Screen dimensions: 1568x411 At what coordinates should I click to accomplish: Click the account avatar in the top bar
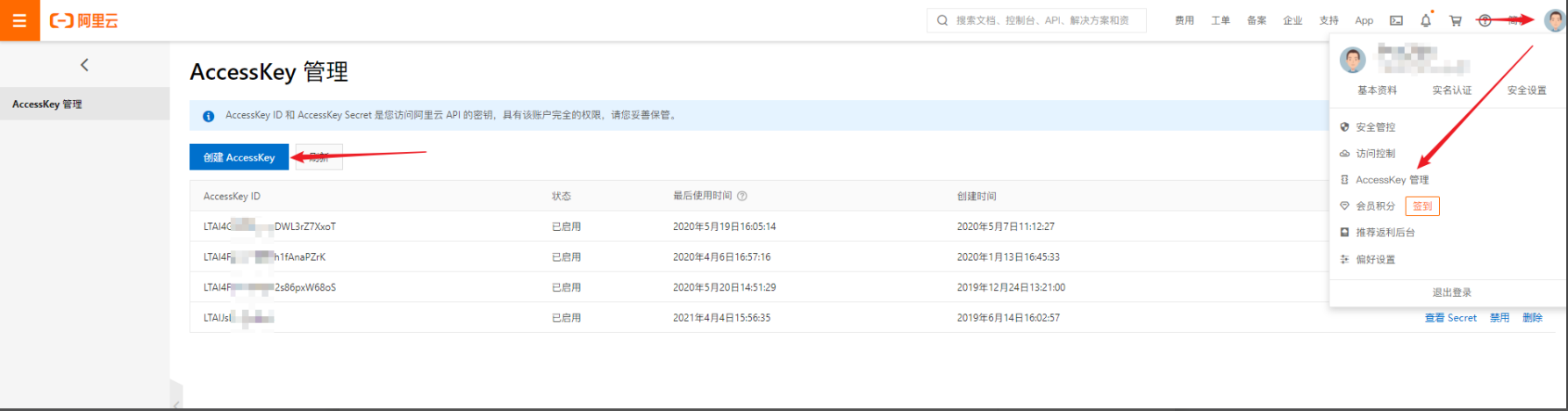[1555, 20]
